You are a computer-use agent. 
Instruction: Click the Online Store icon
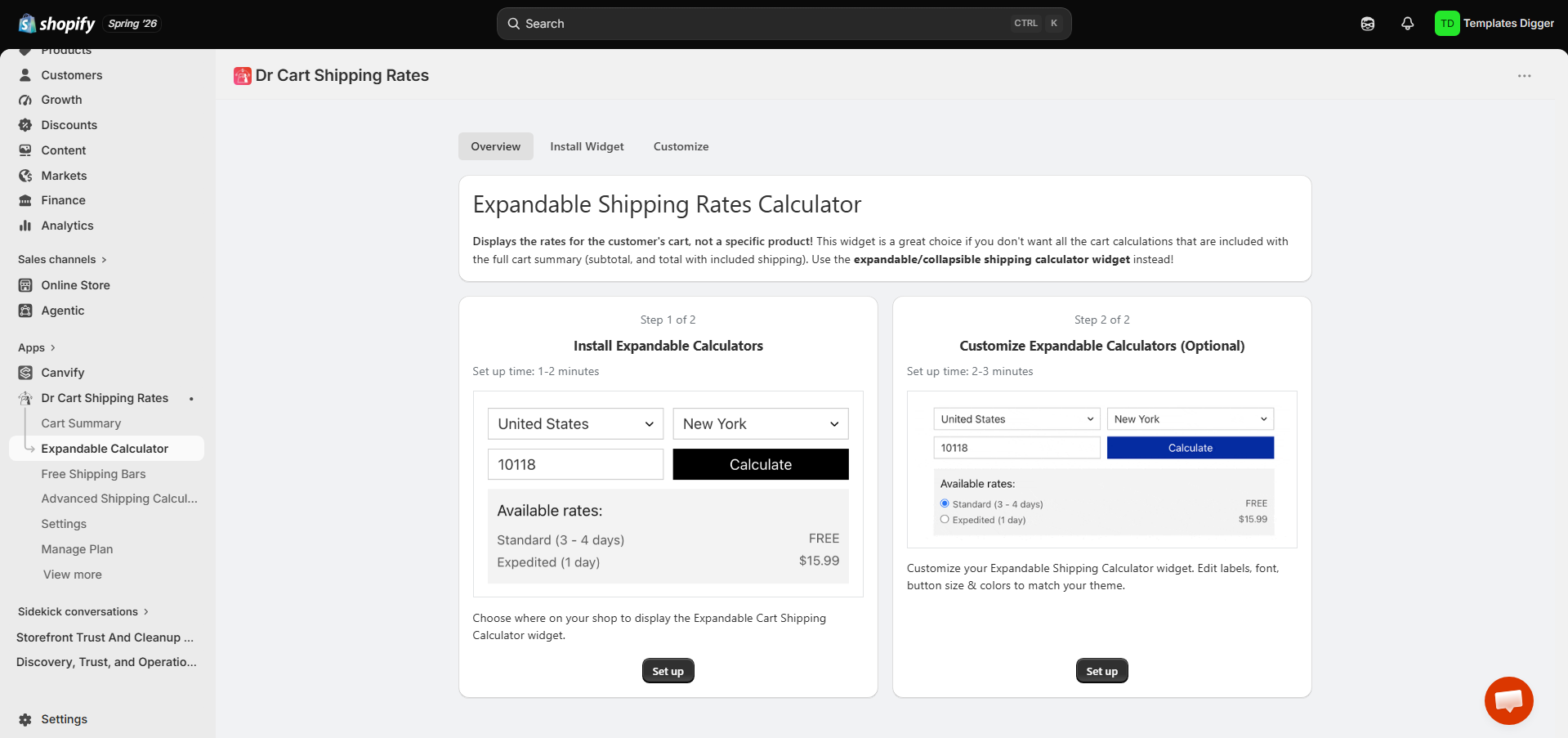pyautogui.click(x=25, y=285)
